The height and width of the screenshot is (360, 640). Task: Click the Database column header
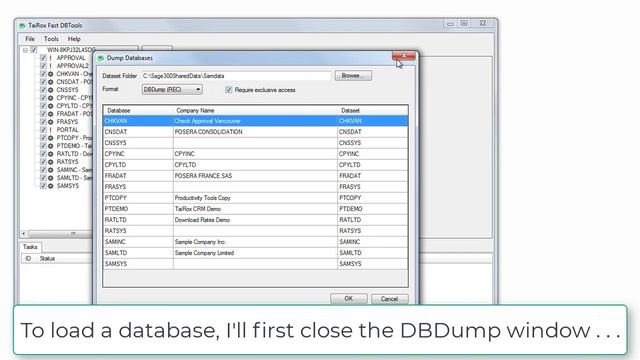coord(138,111)
